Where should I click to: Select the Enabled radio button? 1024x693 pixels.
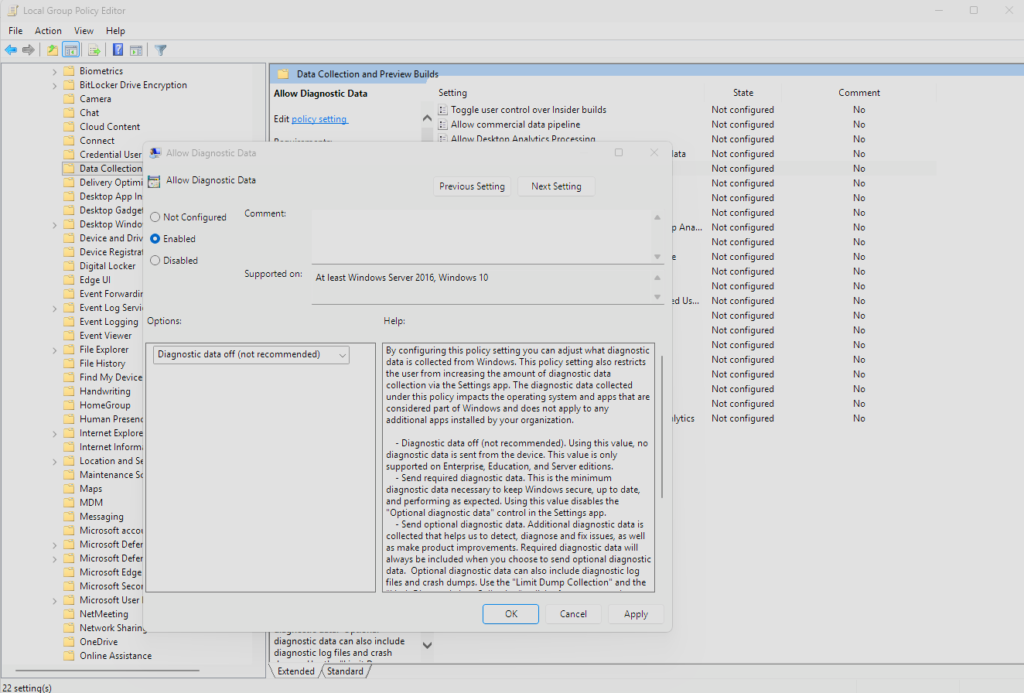pos(155,238)
